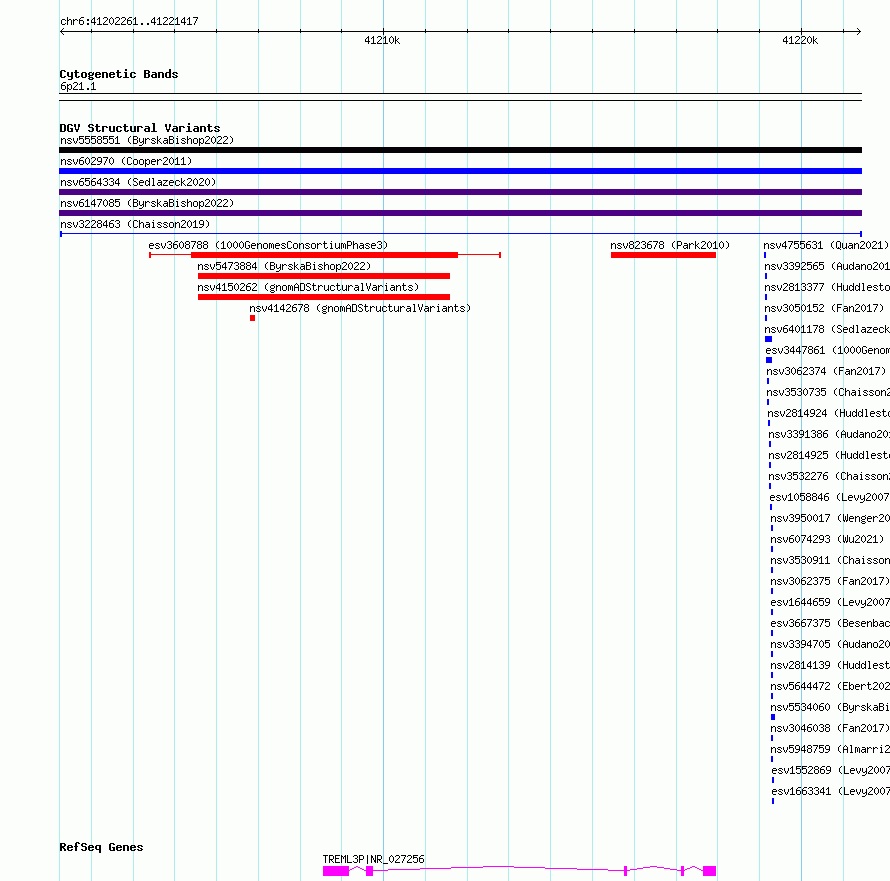890x881 pixels.
Task: Click the last magenta exon of TREML3P
Action: tap(710, 871)
